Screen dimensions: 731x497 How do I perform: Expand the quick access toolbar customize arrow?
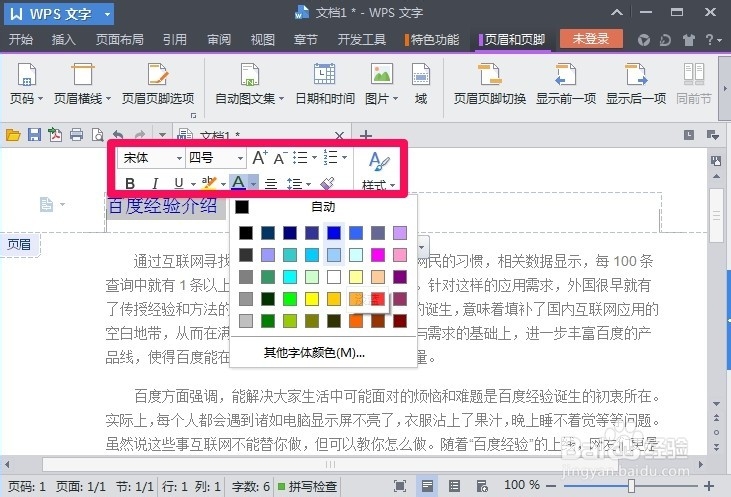162,136
